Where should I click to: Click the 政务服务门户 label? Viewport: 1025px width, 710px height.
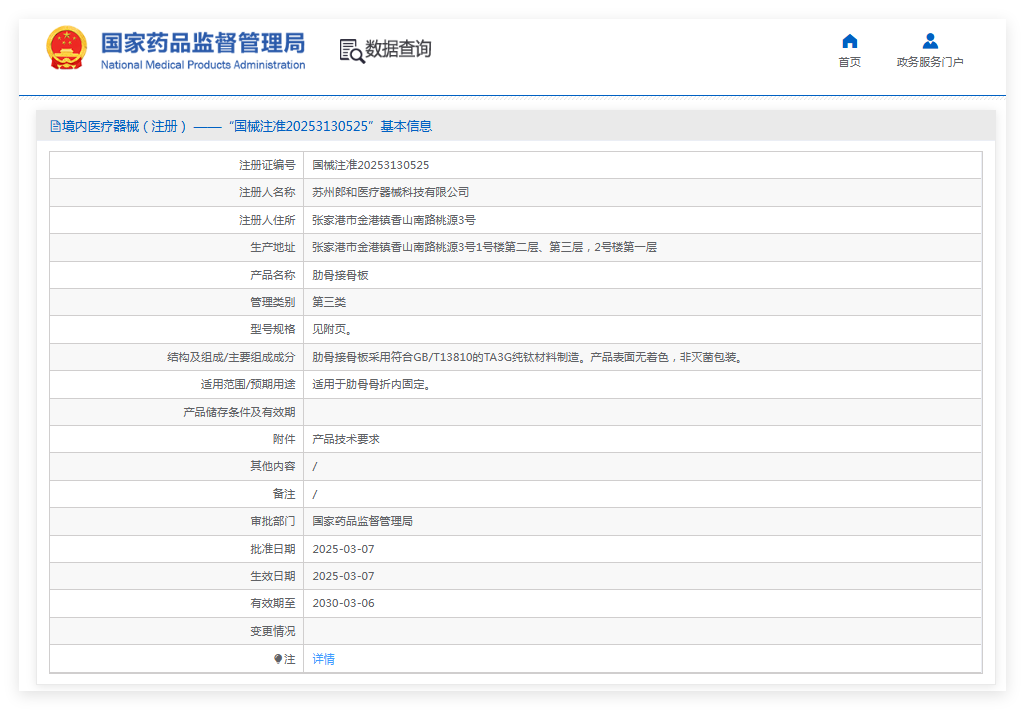click(930, 62)
